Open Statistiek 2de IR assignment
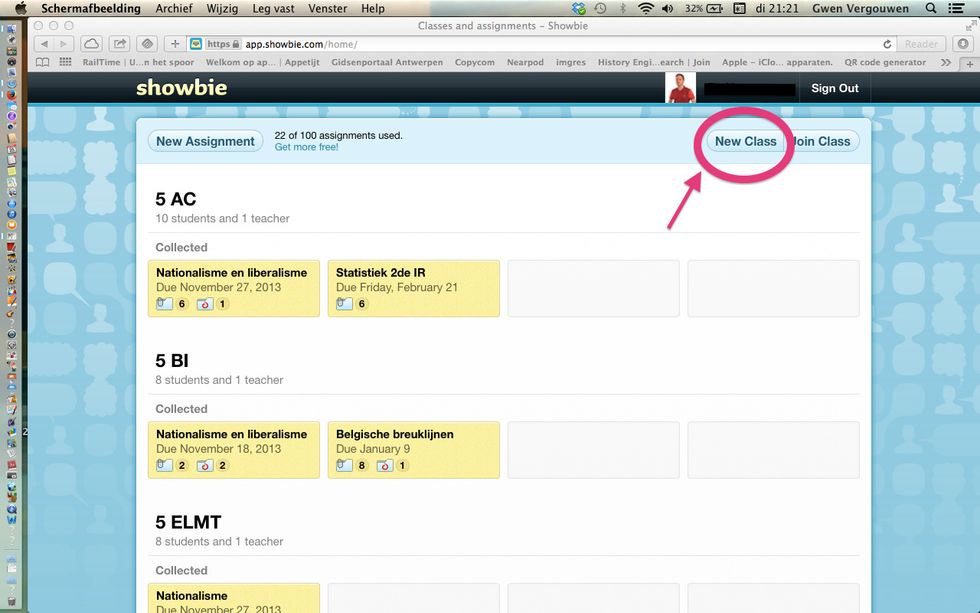 tap(413, 288)
